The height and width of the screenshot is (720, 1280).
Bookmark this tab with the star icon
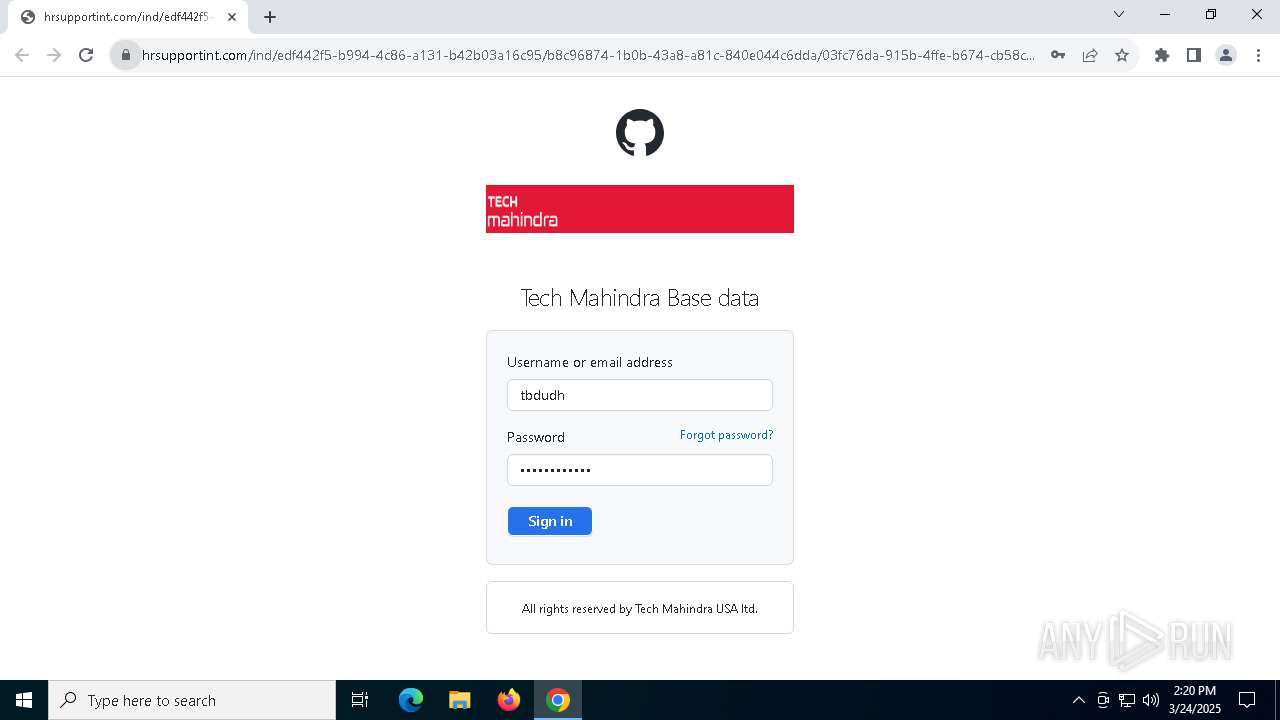point(1122,55)
